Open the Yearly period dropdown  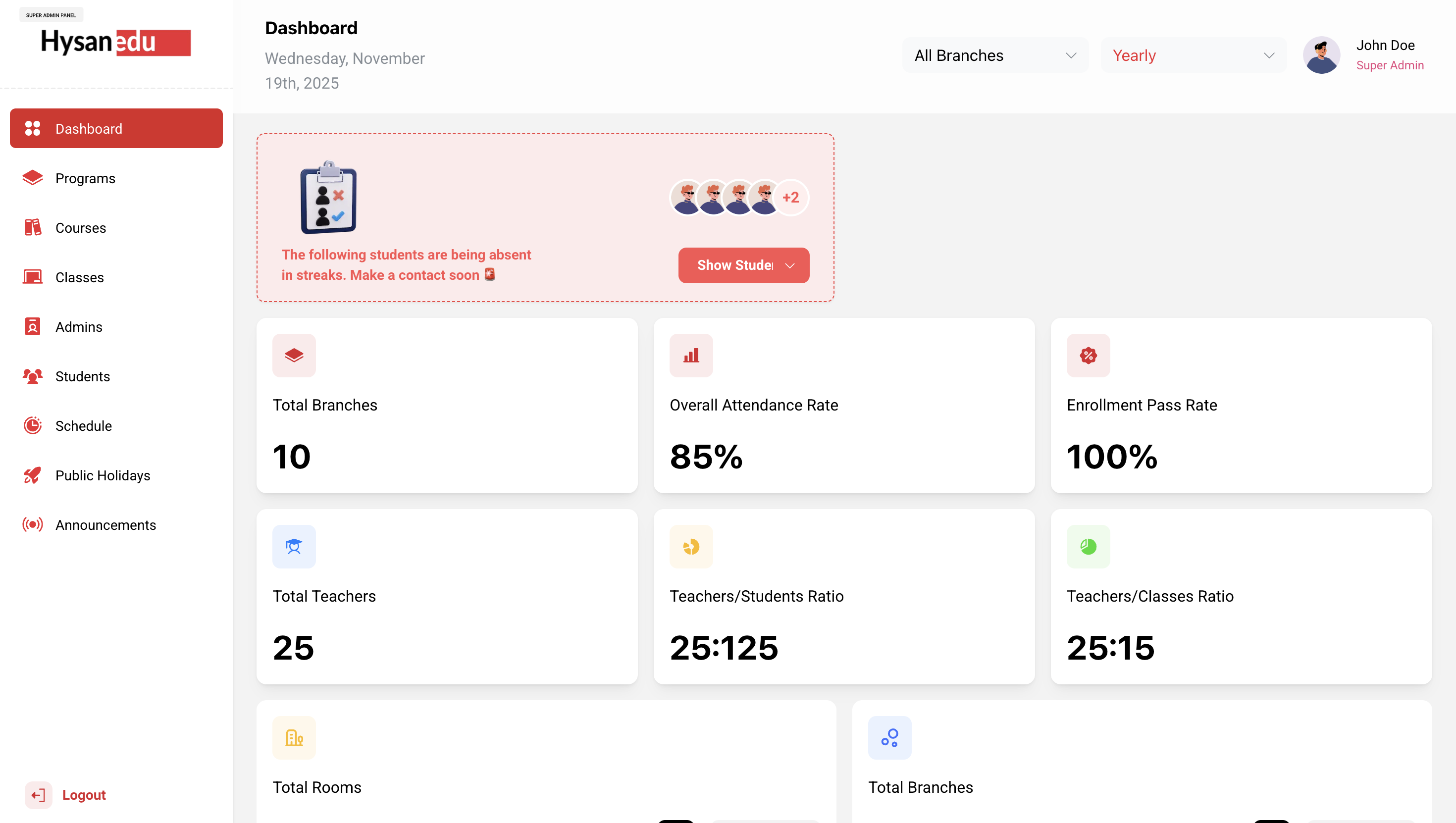click(x=1193, y=55)
